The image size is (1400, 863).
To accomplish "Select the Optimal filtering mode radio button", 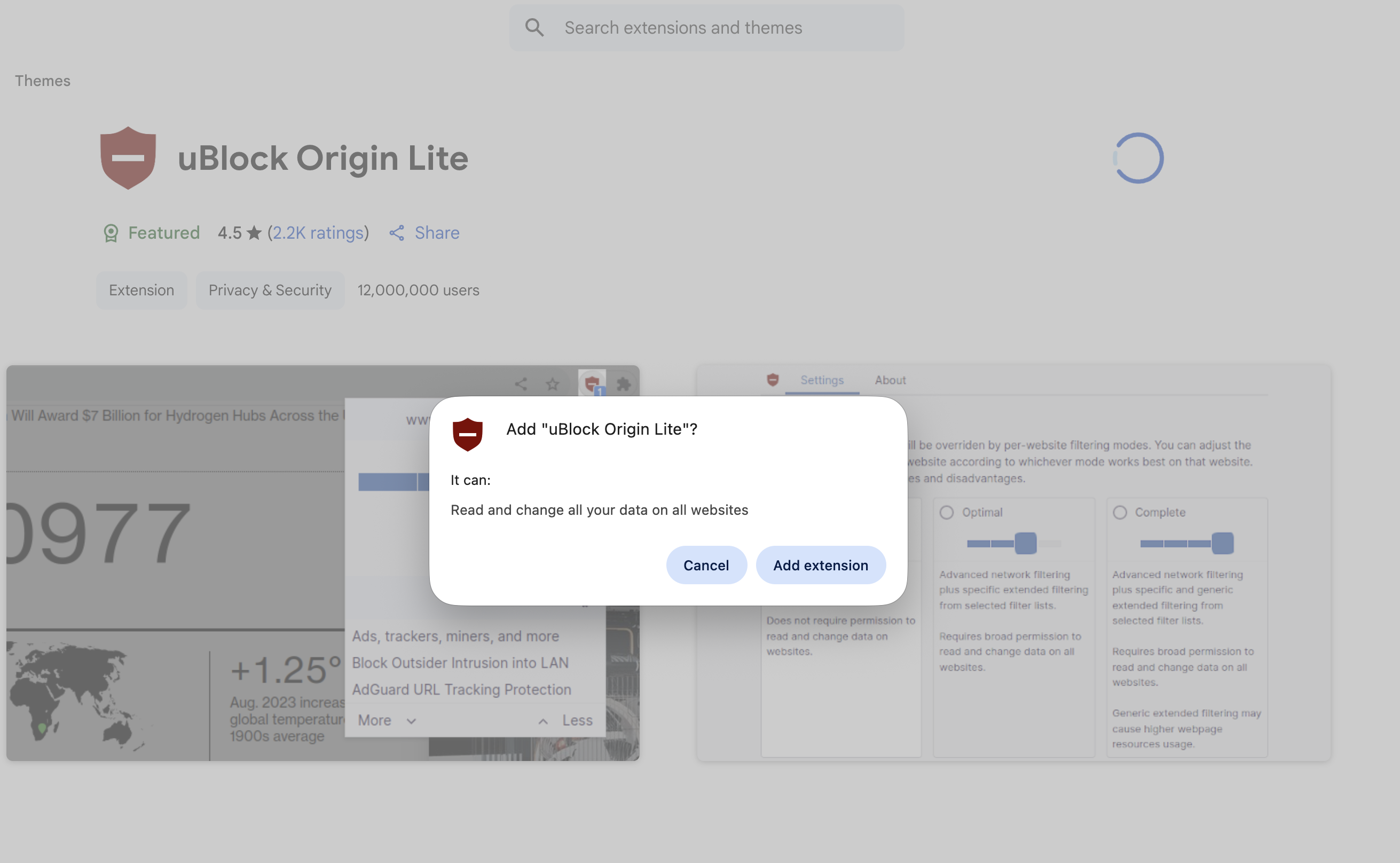I will click(x=947, y=512).
